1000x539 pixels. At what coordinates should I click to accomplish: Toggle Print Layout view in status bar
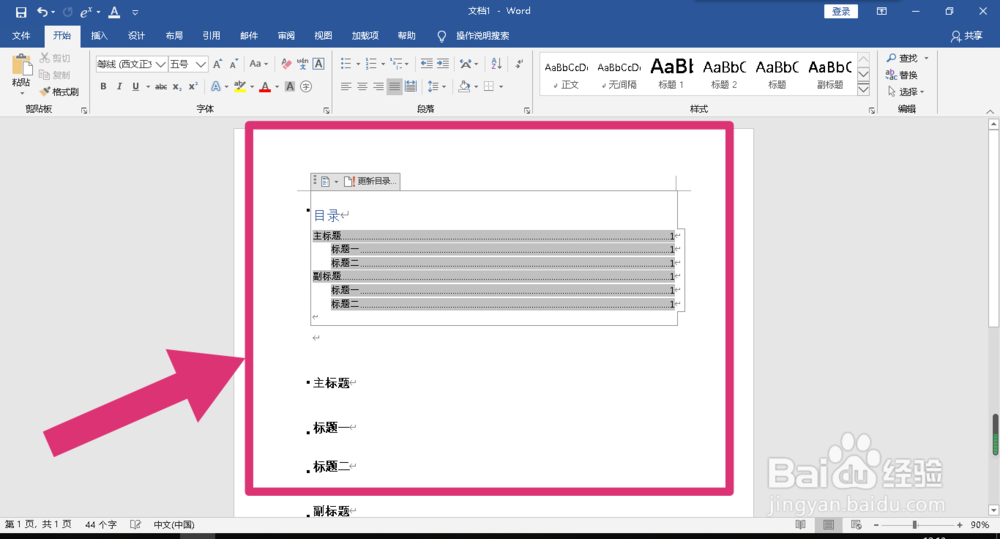click(x=828, y=525)
